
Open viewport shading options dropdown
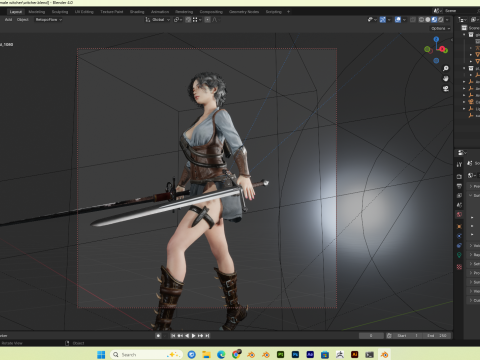coord(447,20)
